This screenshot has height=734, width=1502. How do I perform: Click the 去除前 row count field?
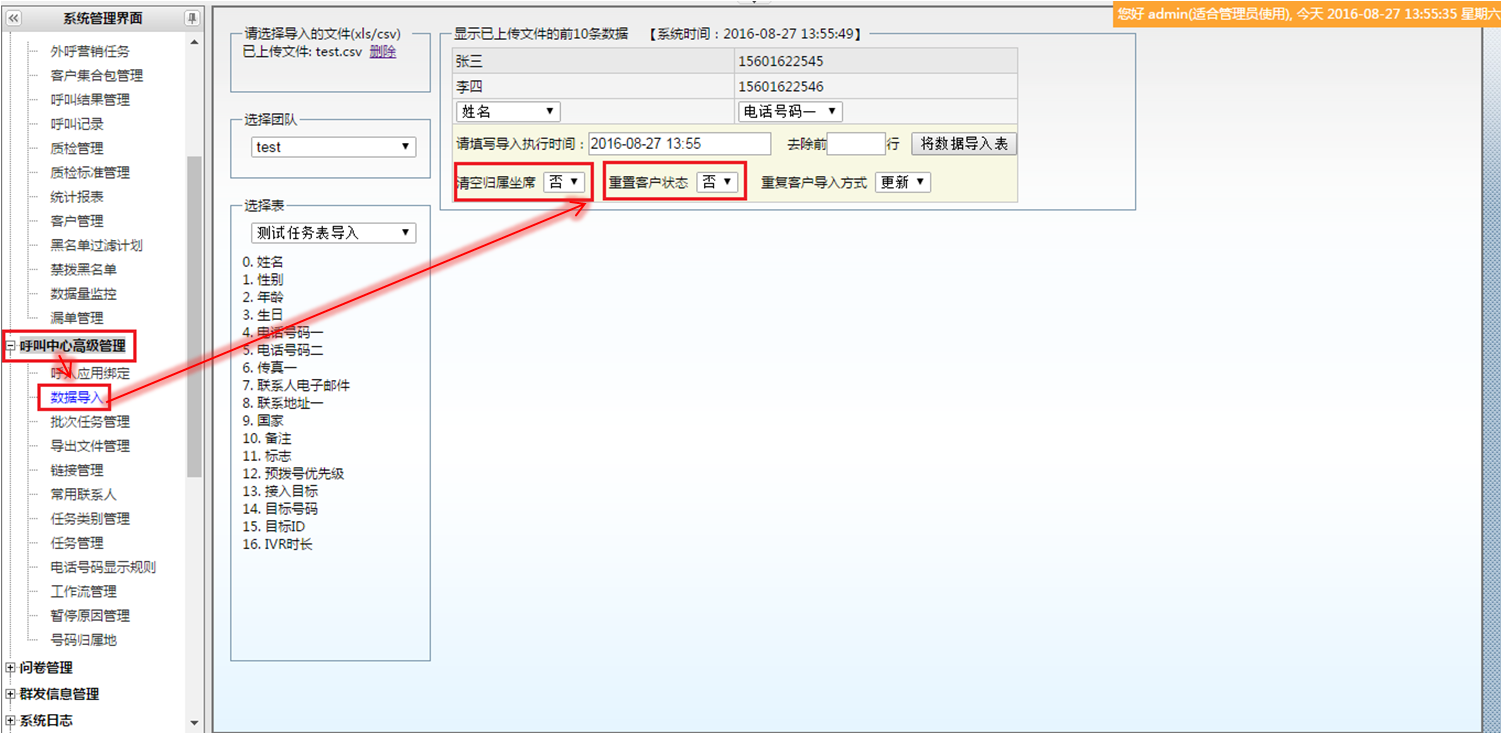856,144
